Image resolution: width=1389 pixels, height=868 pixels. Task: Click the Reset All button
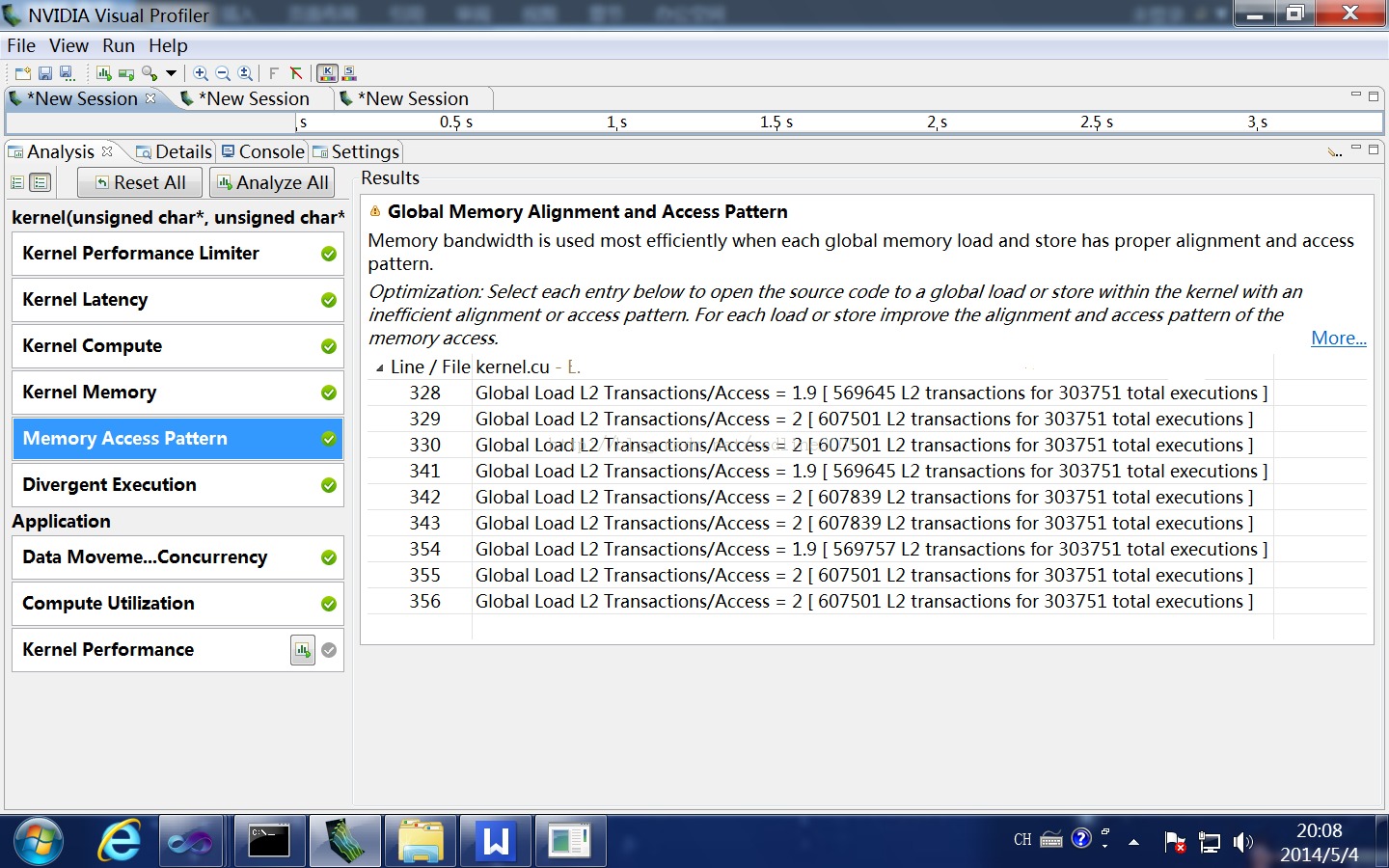pyautogui.click(x=140, y=182)
